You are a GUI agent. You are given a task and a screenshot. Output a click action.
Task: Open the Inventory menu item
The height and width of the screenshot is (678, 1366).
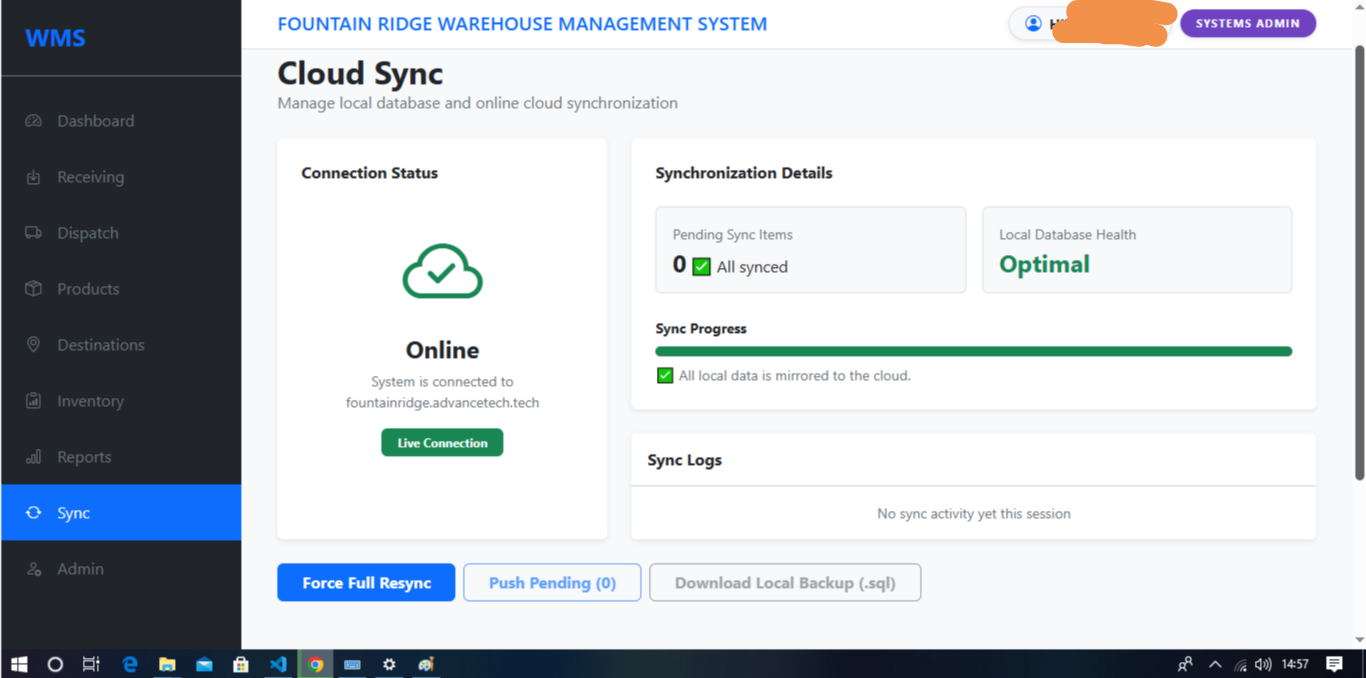coord(121,401)
